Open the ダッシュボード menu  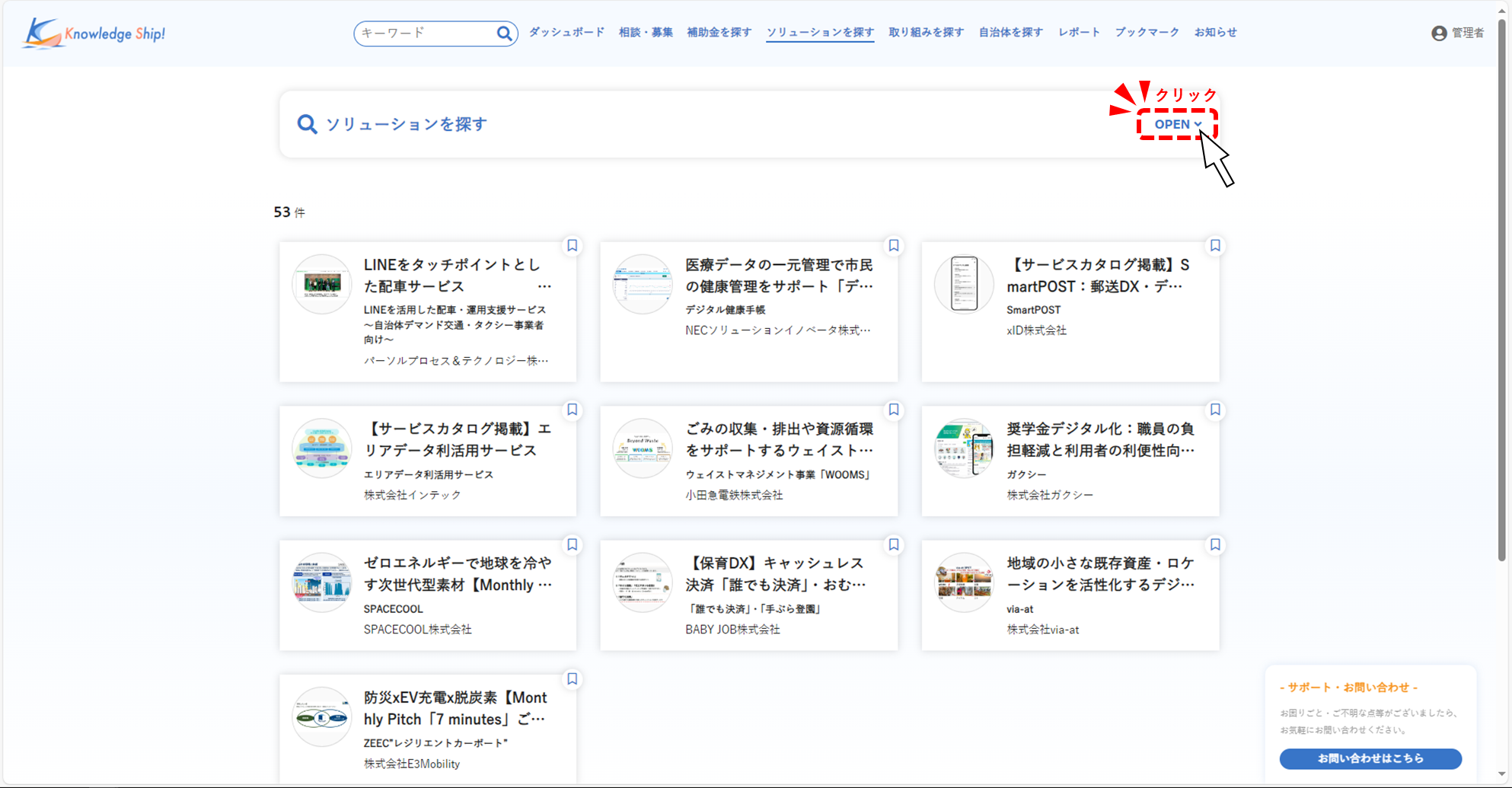[x=566, y=33]
